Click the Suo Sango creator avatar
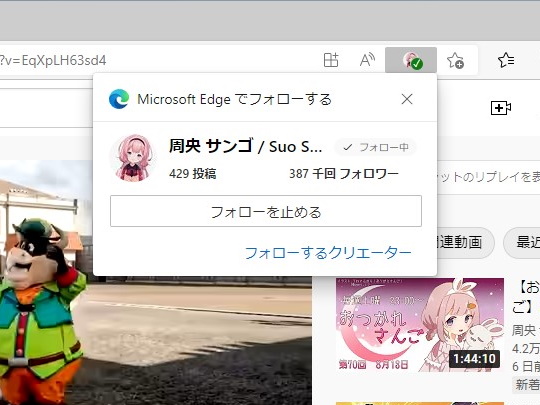 133,158
